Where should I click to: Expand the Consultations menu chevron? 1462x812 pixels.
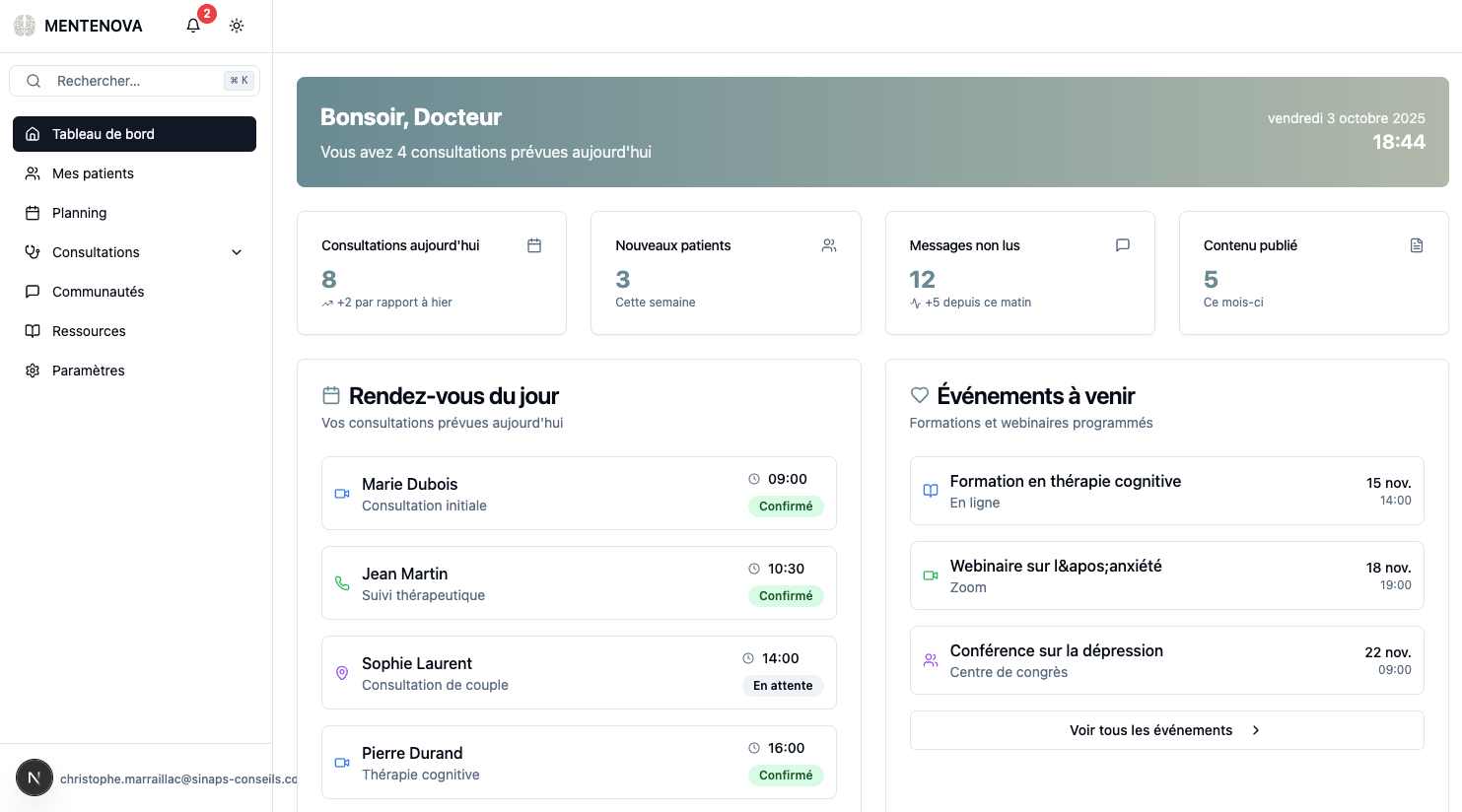pyautogui.click(x=237, y=251)
